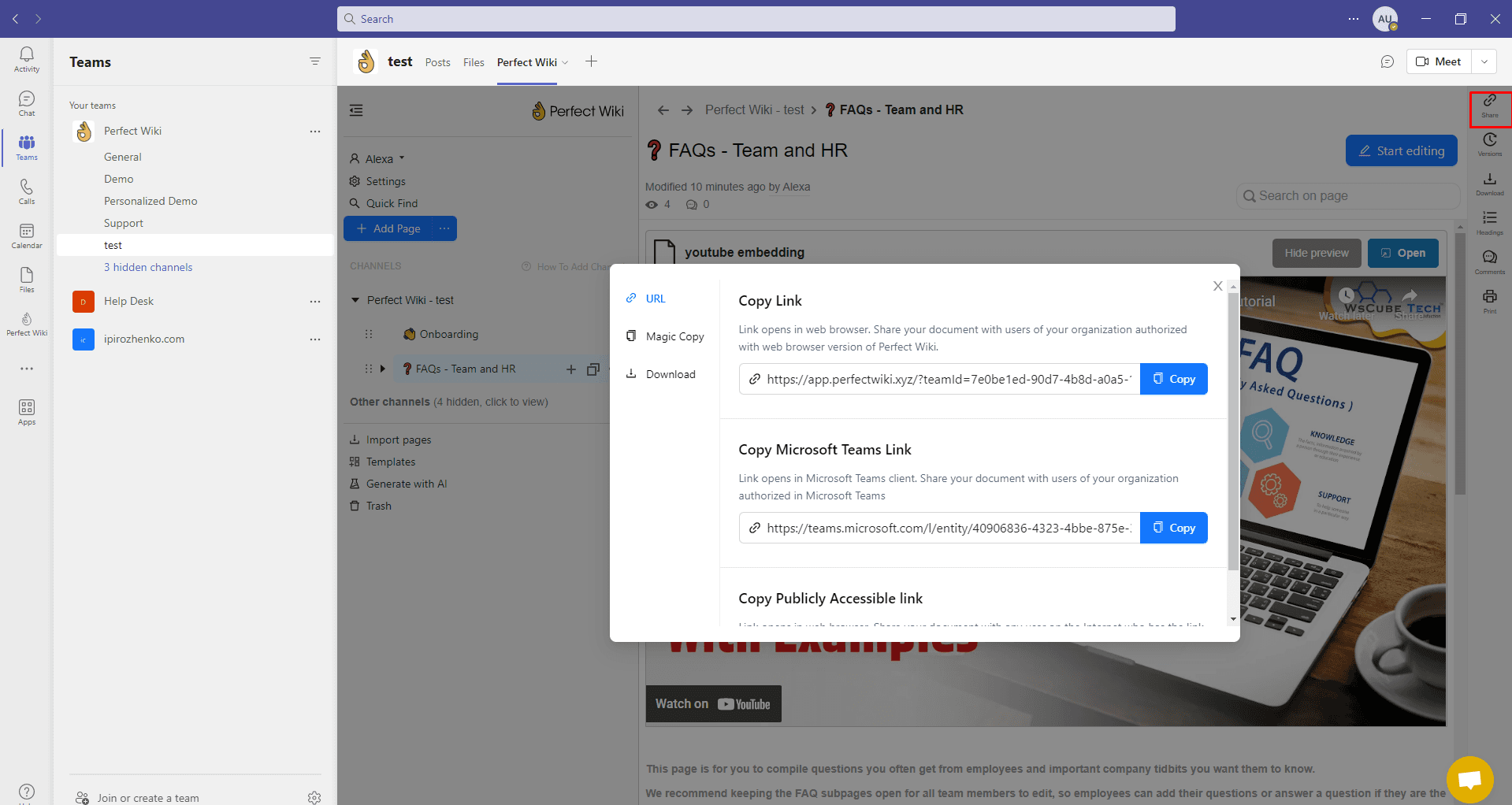Click the app.perfectwiki.xyz URL field

[940, 379]
